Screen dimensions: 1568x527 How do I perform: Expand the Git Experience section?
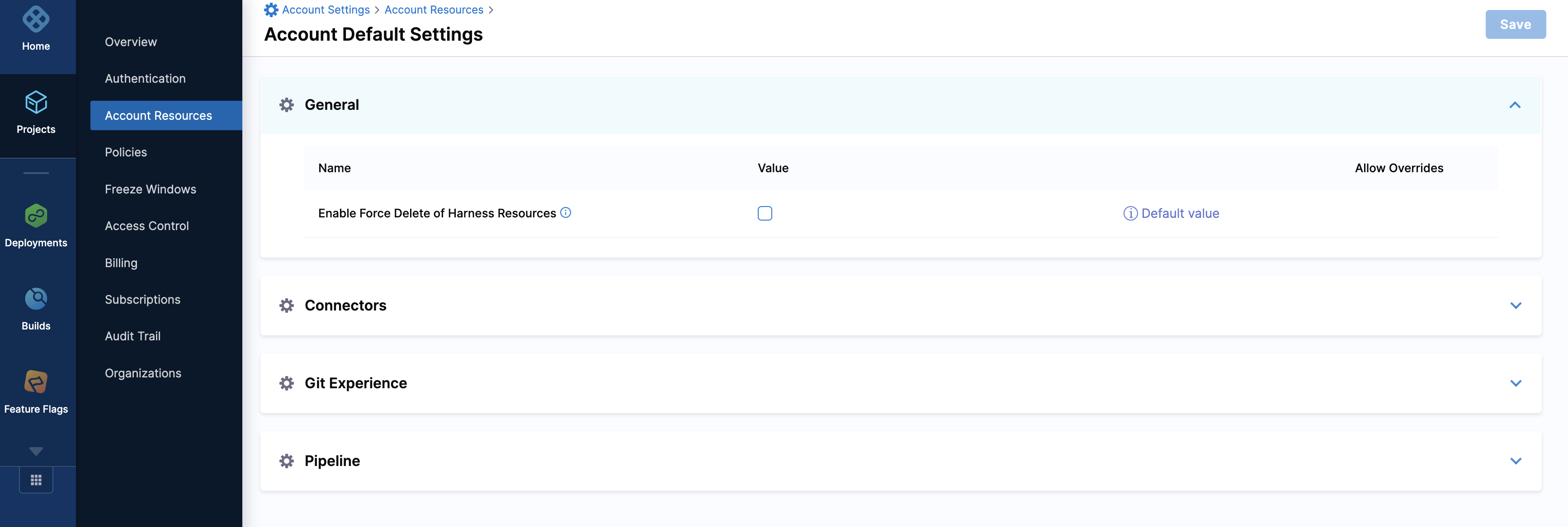click(x=1515, y=383)
